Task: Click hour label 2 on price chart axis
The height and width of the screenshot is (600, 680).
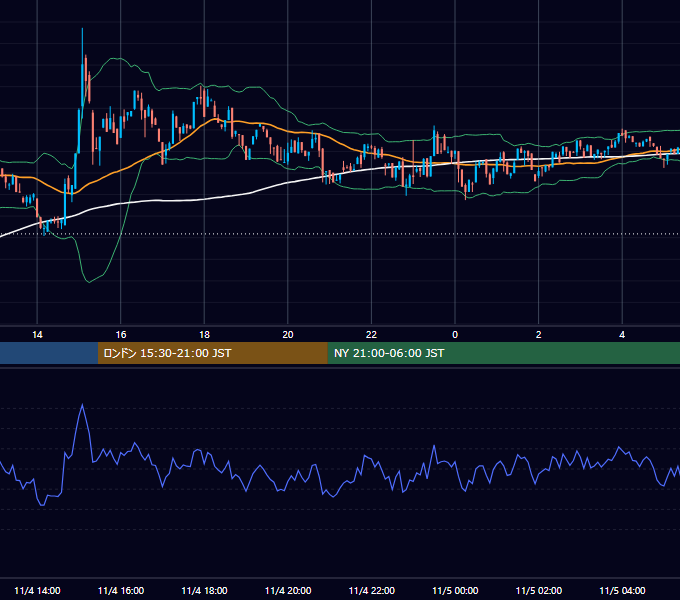Action: click(x=539, y=335)
